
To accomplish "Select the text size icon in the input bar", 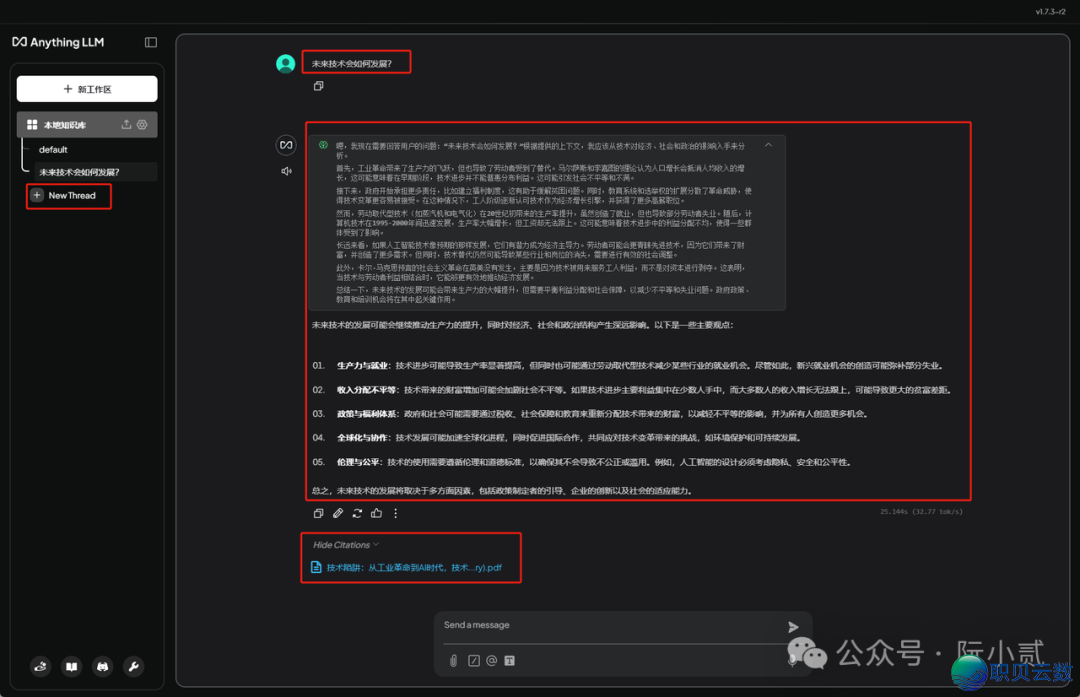I will (508, 660).
